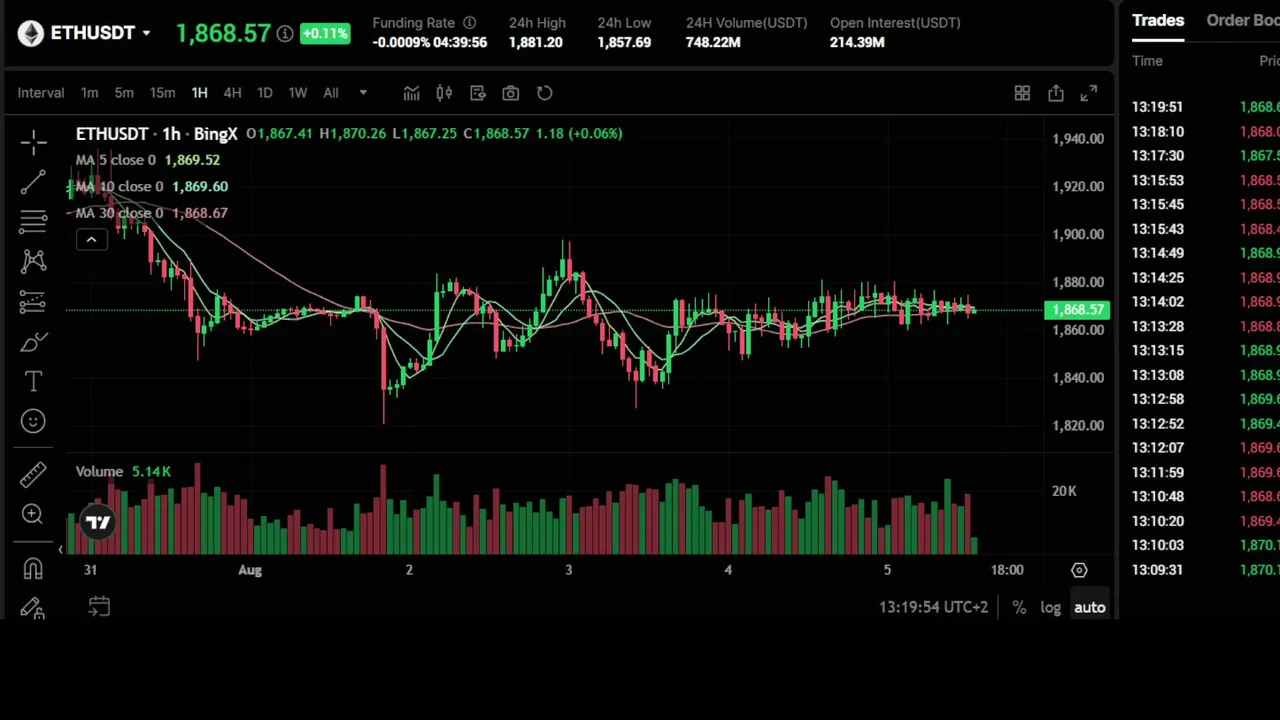Collapse the chart left-side arrow

click(60, 549)
